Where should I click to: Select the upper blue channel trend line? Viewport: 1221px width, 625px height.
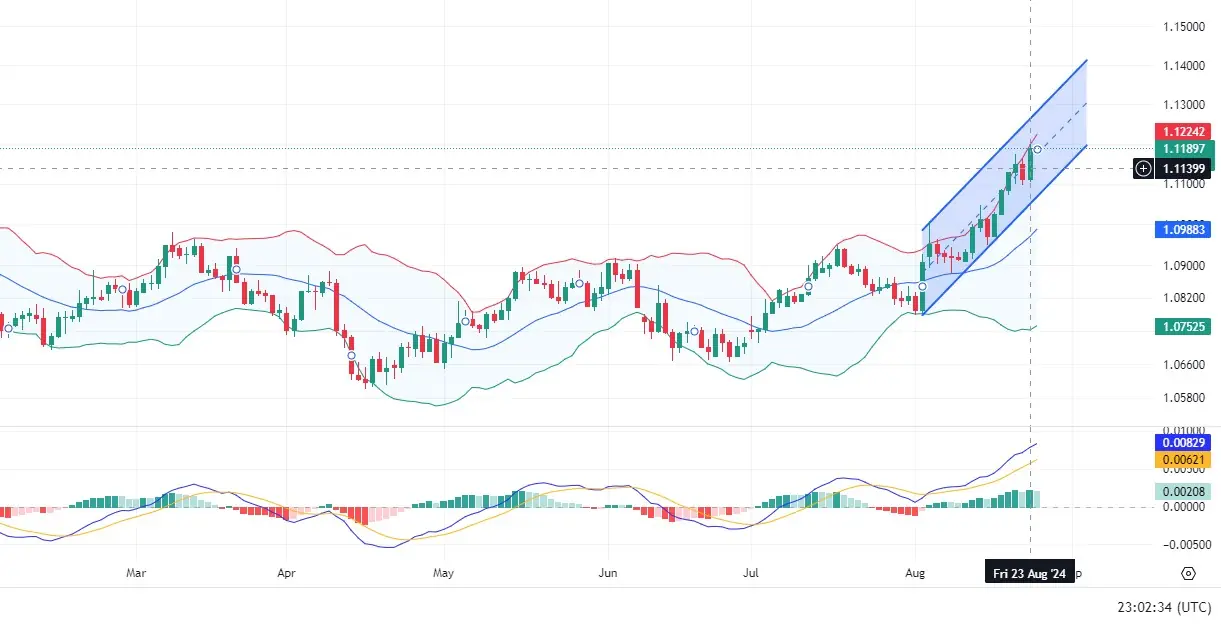point(1004,146)
